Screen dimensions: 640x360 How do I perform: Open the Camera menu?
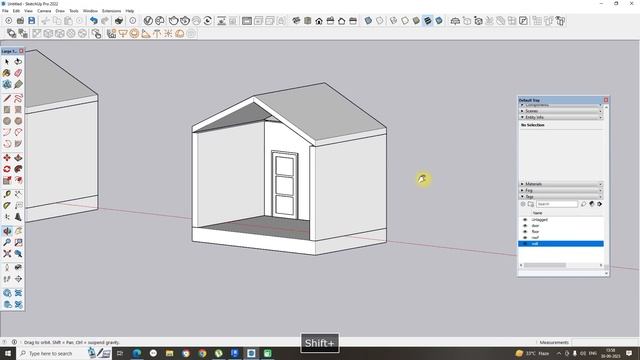[x=44, y=11]
